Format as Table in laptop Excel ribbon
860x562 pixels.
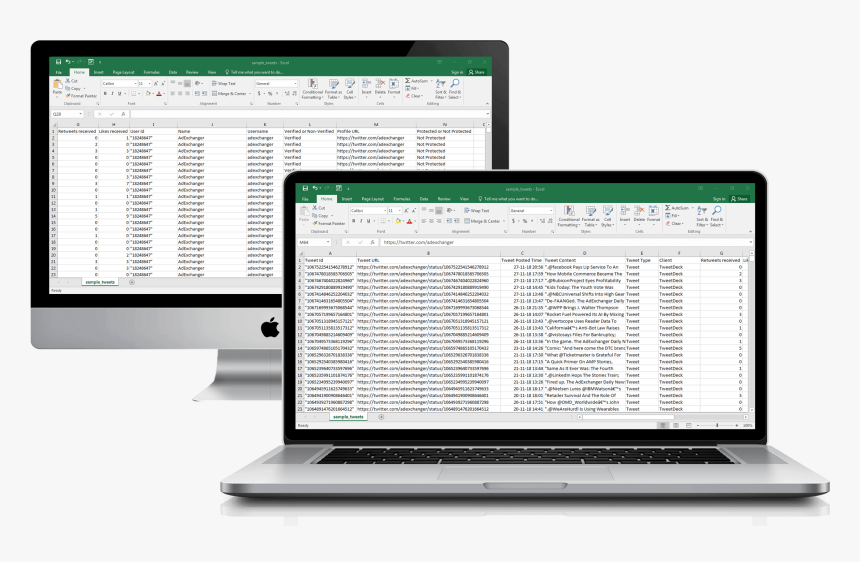[x=590, y=217]
